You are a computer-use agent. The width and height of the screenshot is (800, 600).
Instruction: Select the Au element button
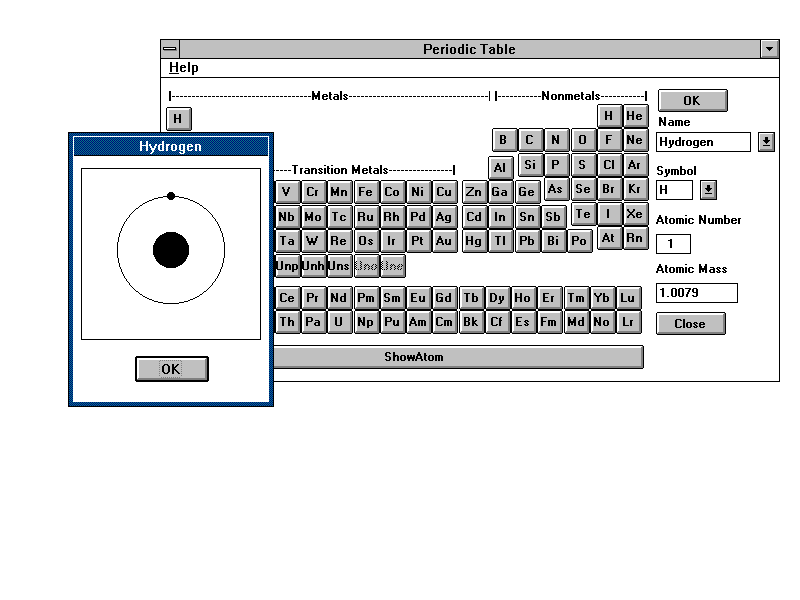(444, 241)
